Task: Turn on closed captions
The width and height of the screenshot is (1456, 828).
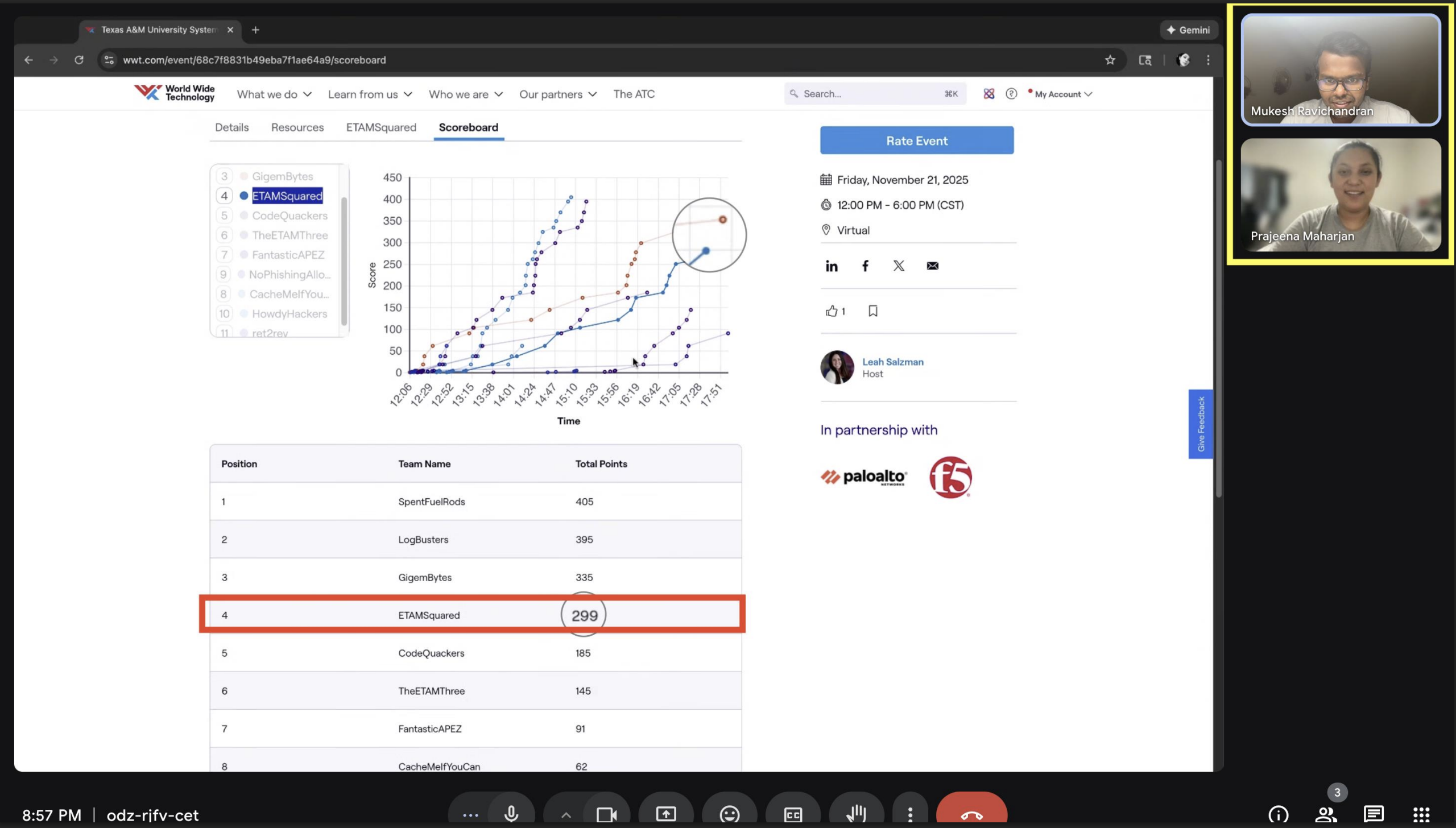Action: (793, 814)
